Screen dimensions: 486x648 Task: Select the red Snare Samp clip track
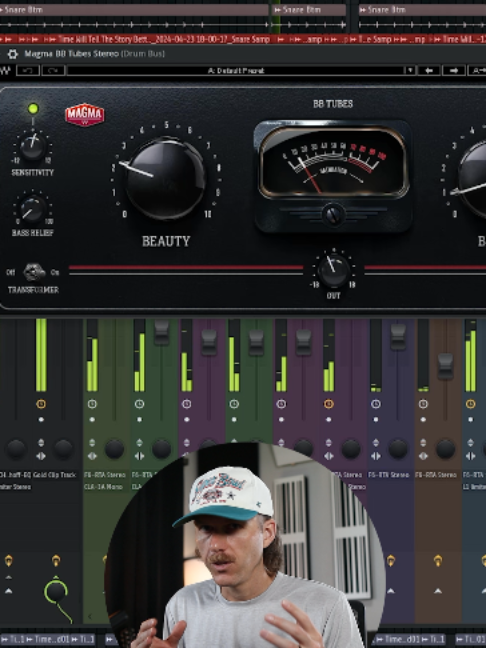[243, 39]
